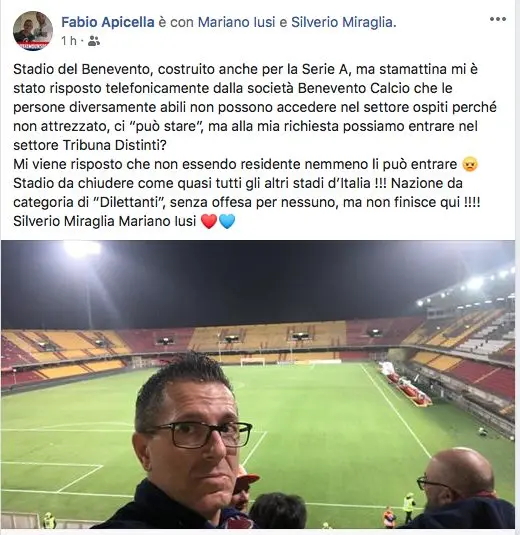Click the bright floodlight in the photo
This screenshot has width=520, height=535.
point(82,248)
